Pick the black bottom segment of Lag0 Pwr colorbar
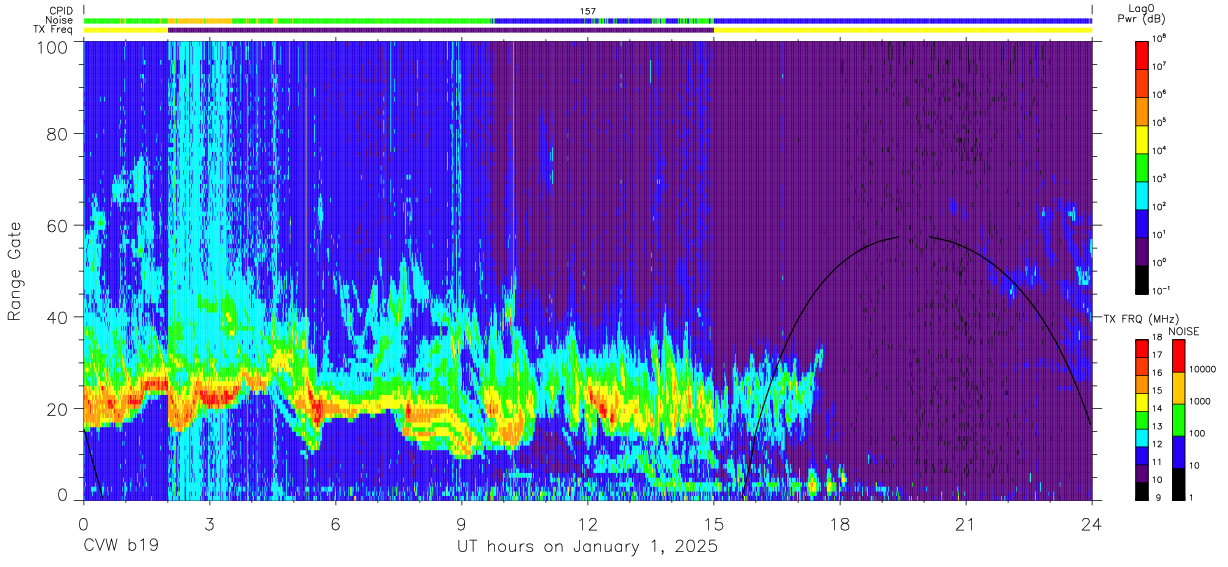 [1142, 278]
